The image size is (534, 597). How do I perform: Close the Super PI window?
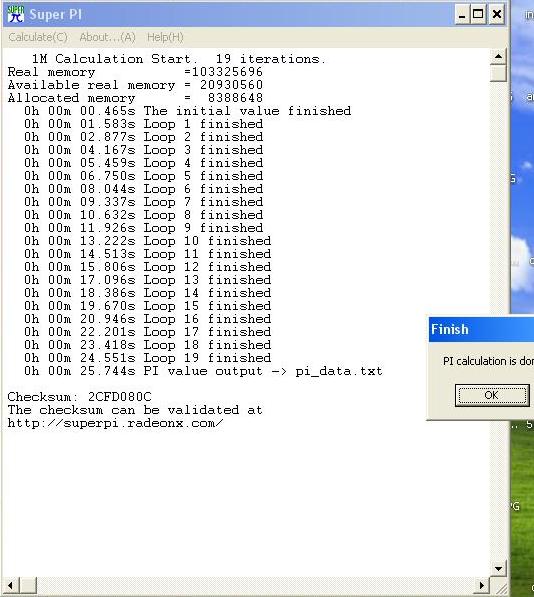497,15
